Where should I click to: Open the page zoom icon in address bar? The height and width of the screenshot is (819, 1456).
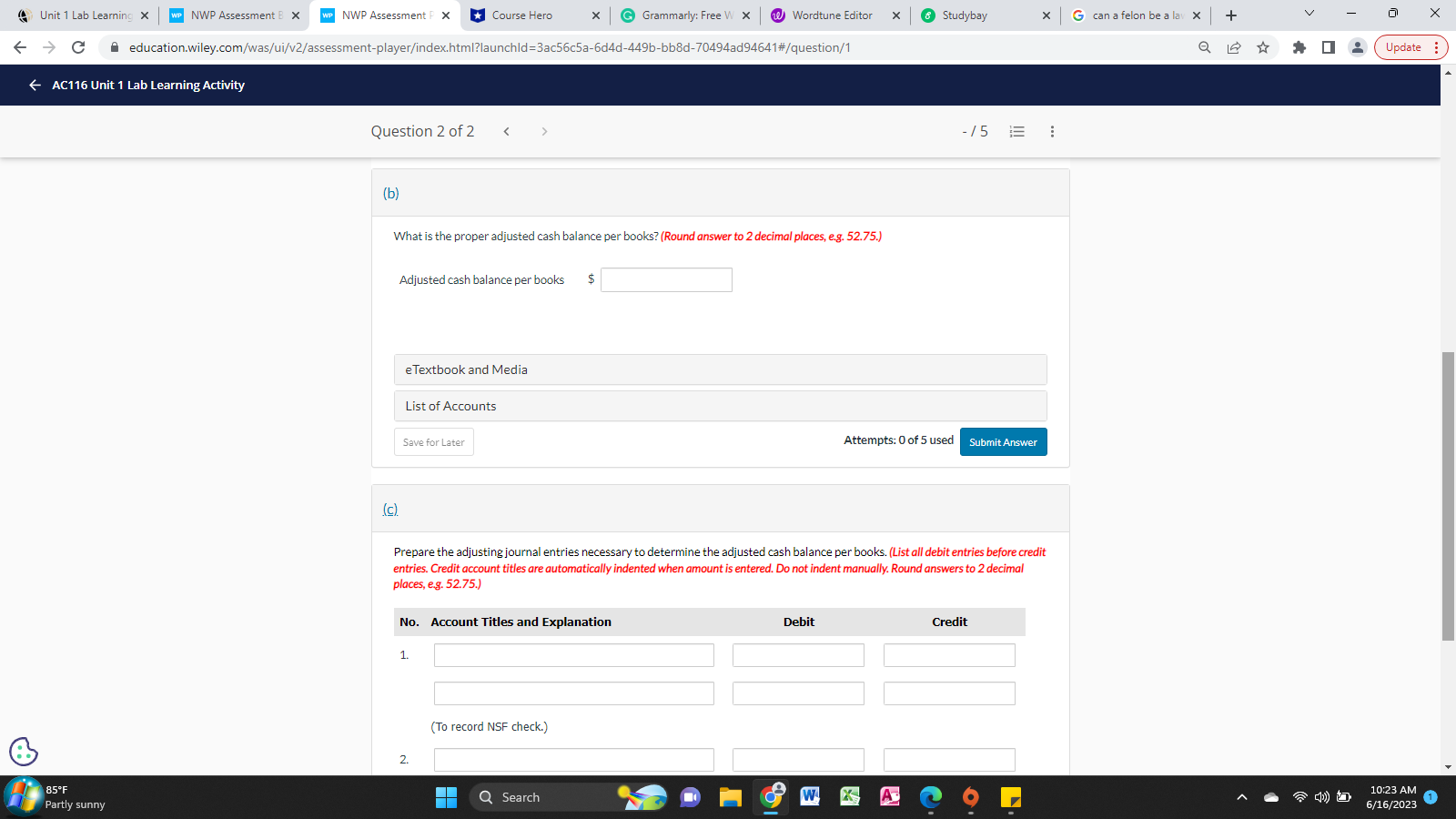click(x=1205, y=47)
